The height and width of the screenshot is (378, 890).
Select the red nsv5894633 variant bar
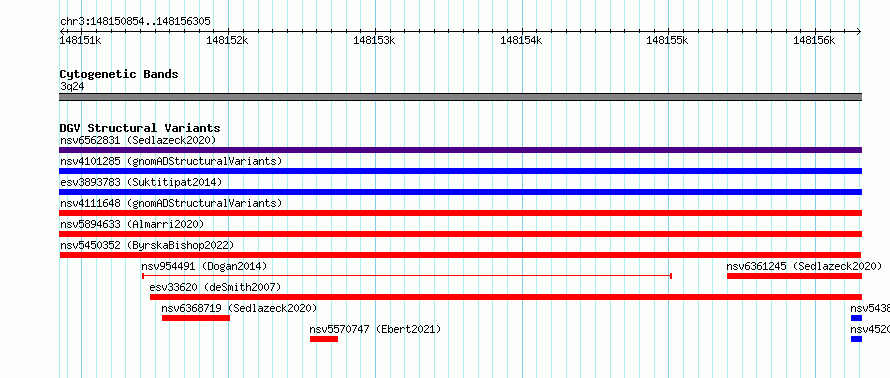pos(460,234)
